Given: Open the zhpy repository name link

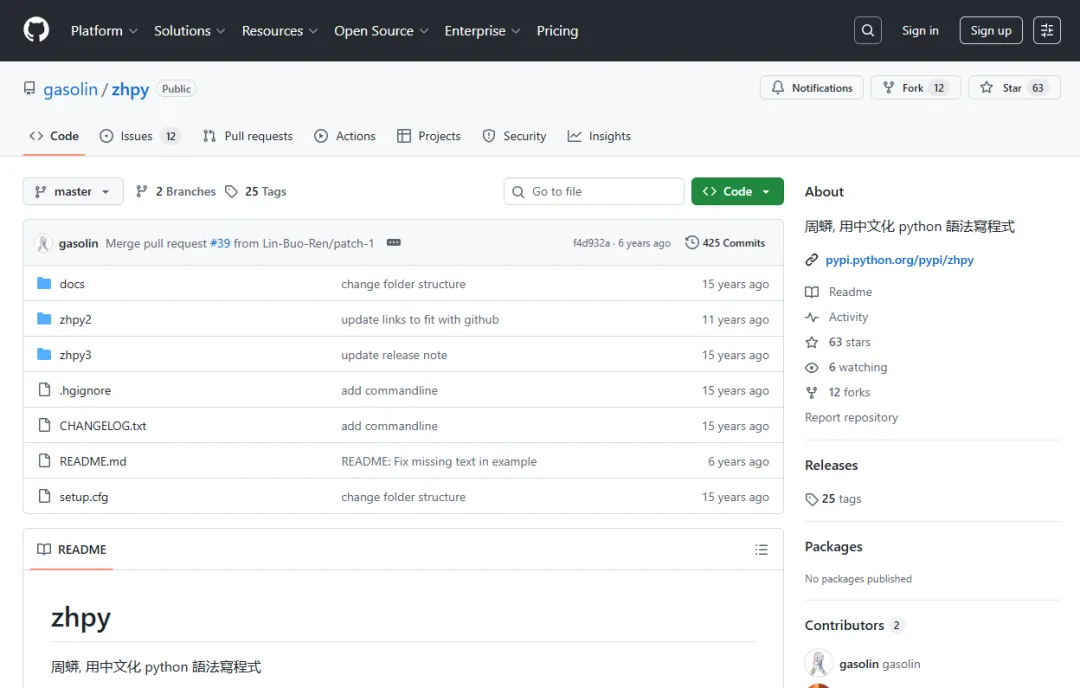Looking at the screenshot, I should coord(130,90).
